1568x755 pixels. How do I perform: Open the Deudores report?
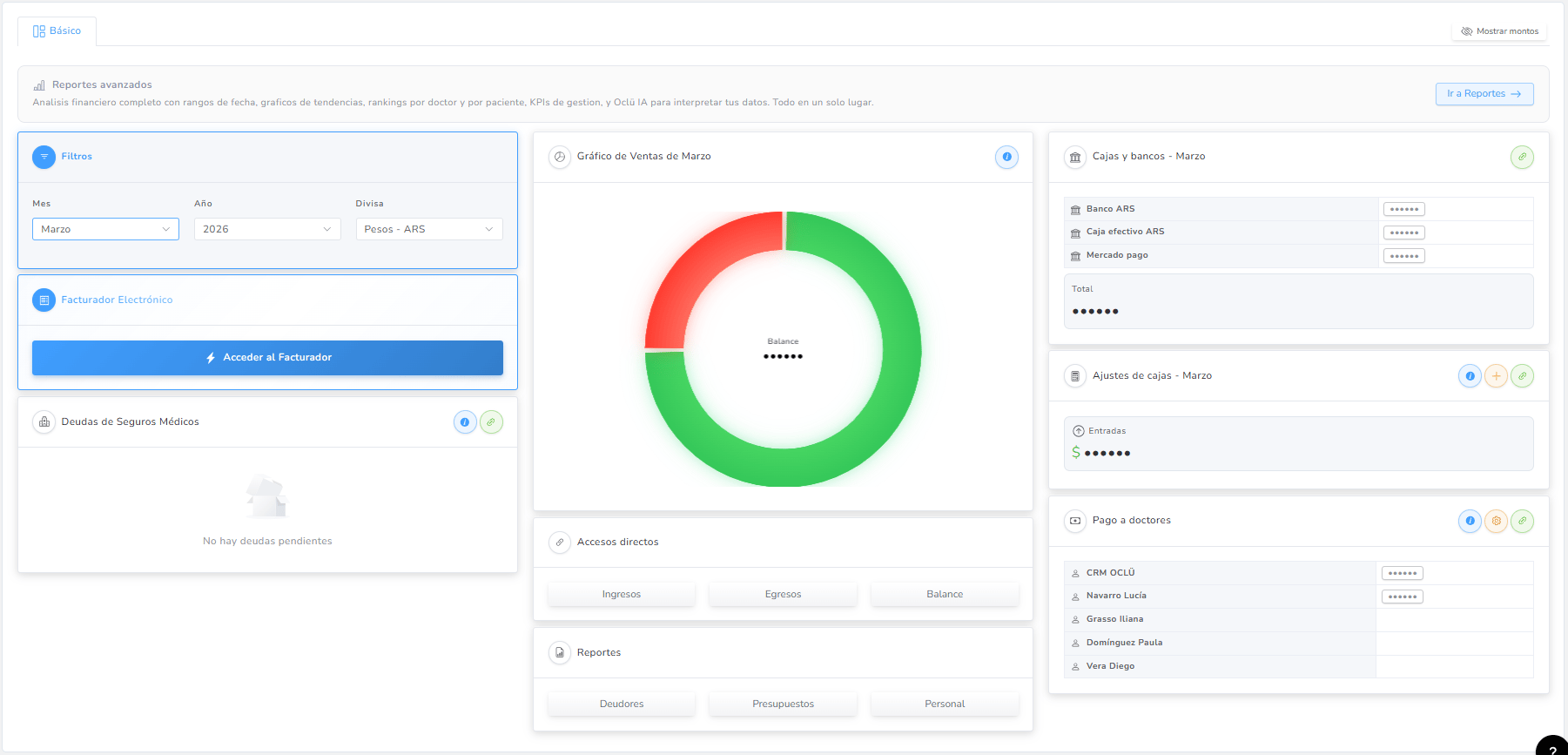[622, 704]
